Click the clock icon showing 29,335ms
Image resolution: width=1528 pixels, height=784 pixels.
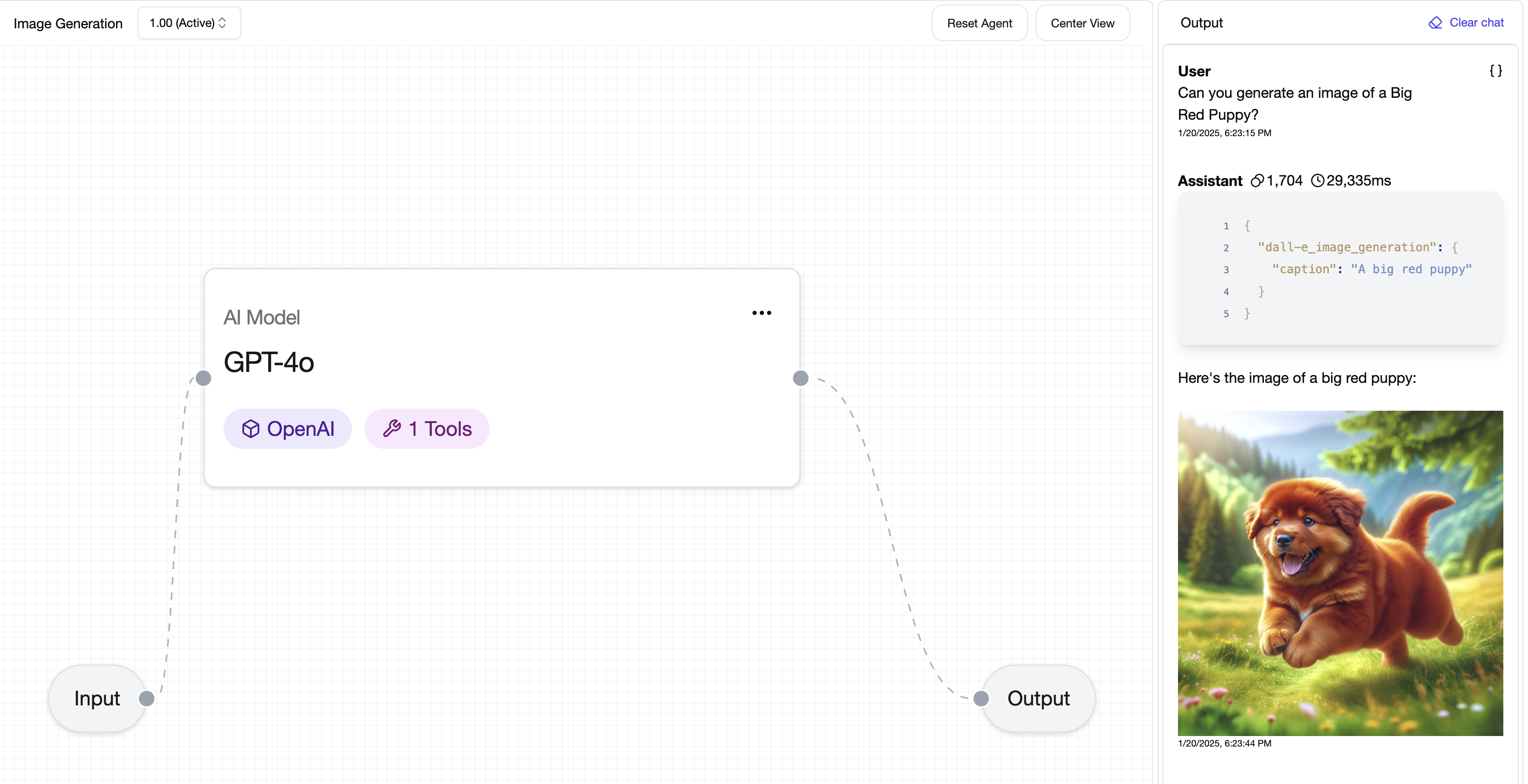pos(1318,180)
